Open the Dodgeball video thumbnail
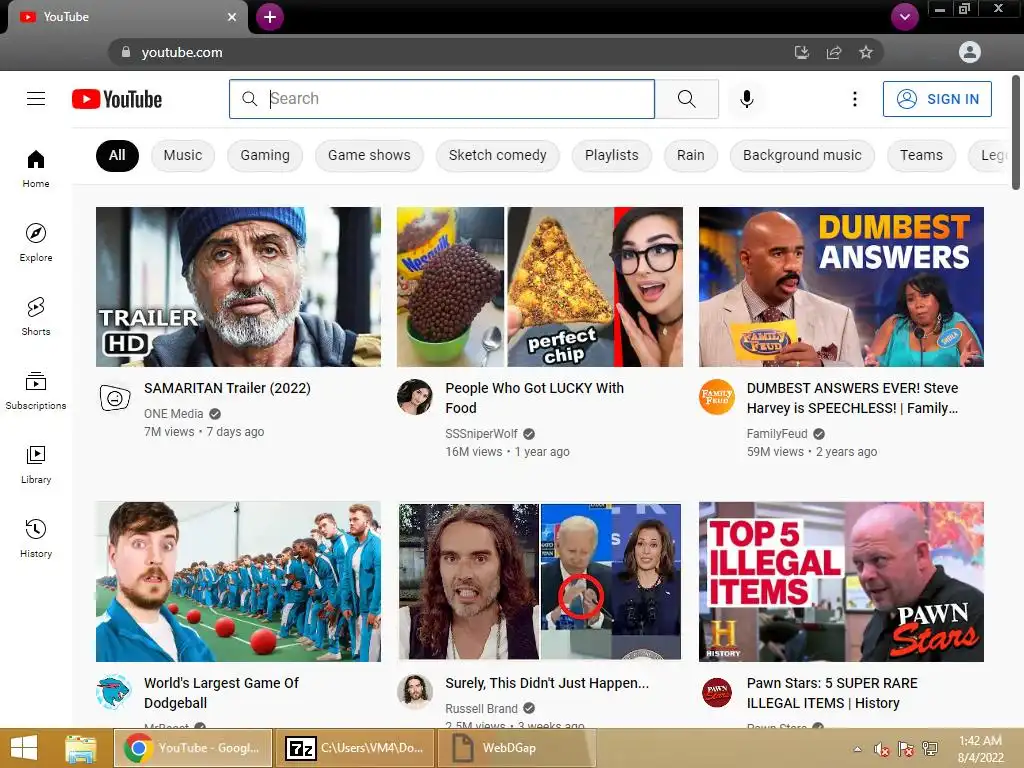This screenshot has width=1024, height=768. click(x=238, y=582)
